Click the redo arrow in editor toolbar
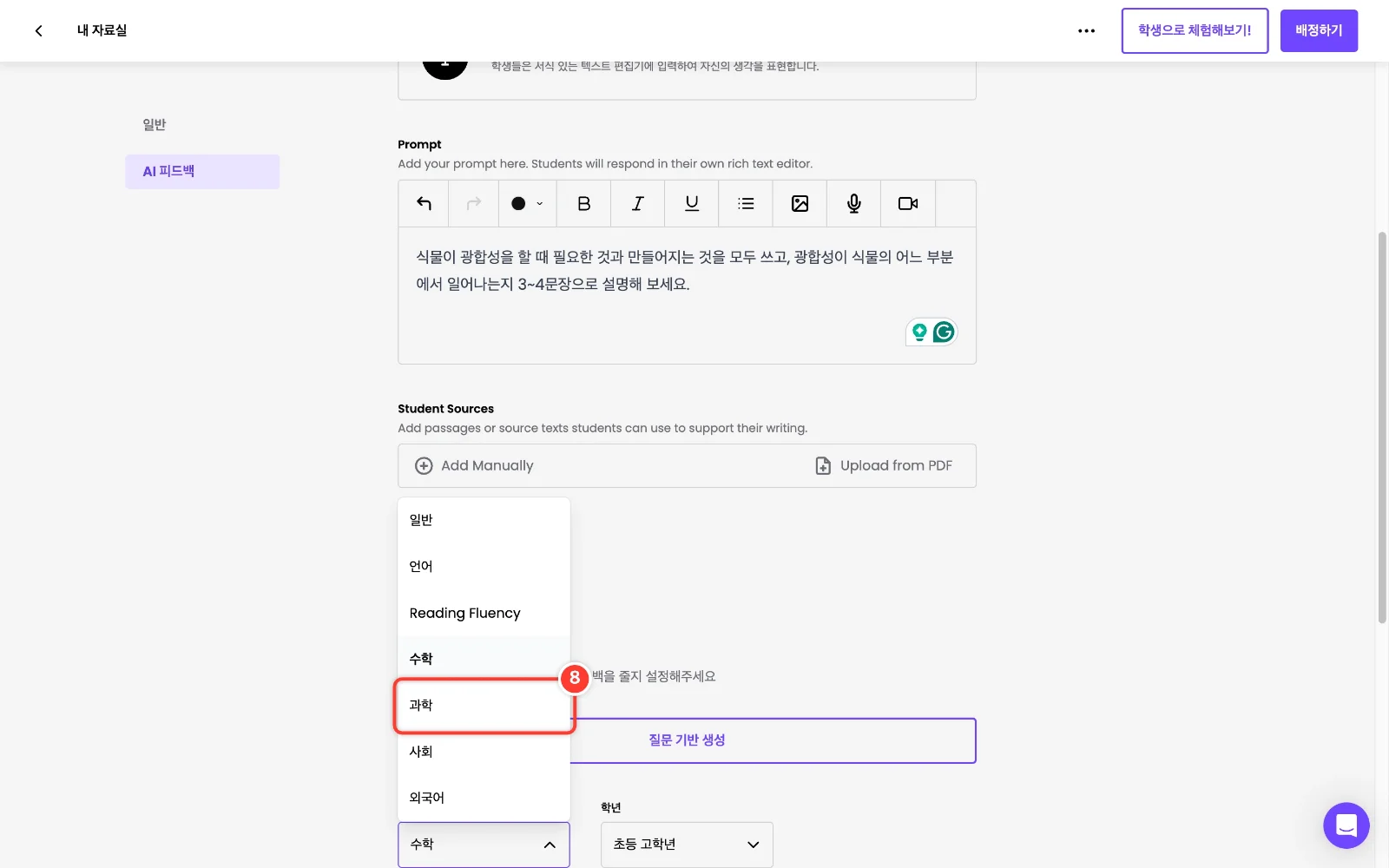Viewport: 1389px width, 868px height. tap(474, 203)
